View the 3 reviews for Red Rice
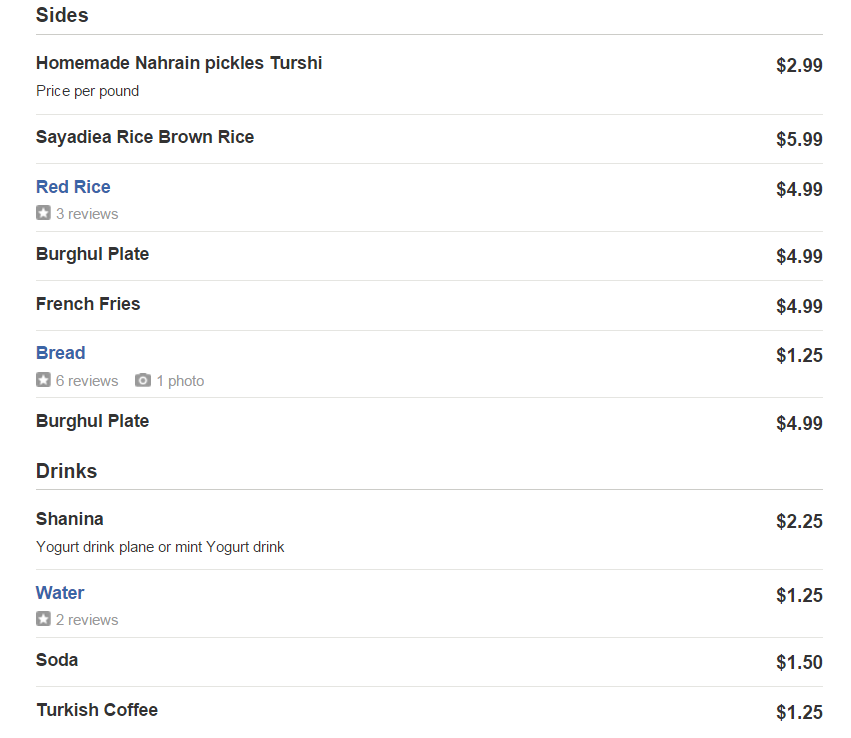 (x=87, y=214)
